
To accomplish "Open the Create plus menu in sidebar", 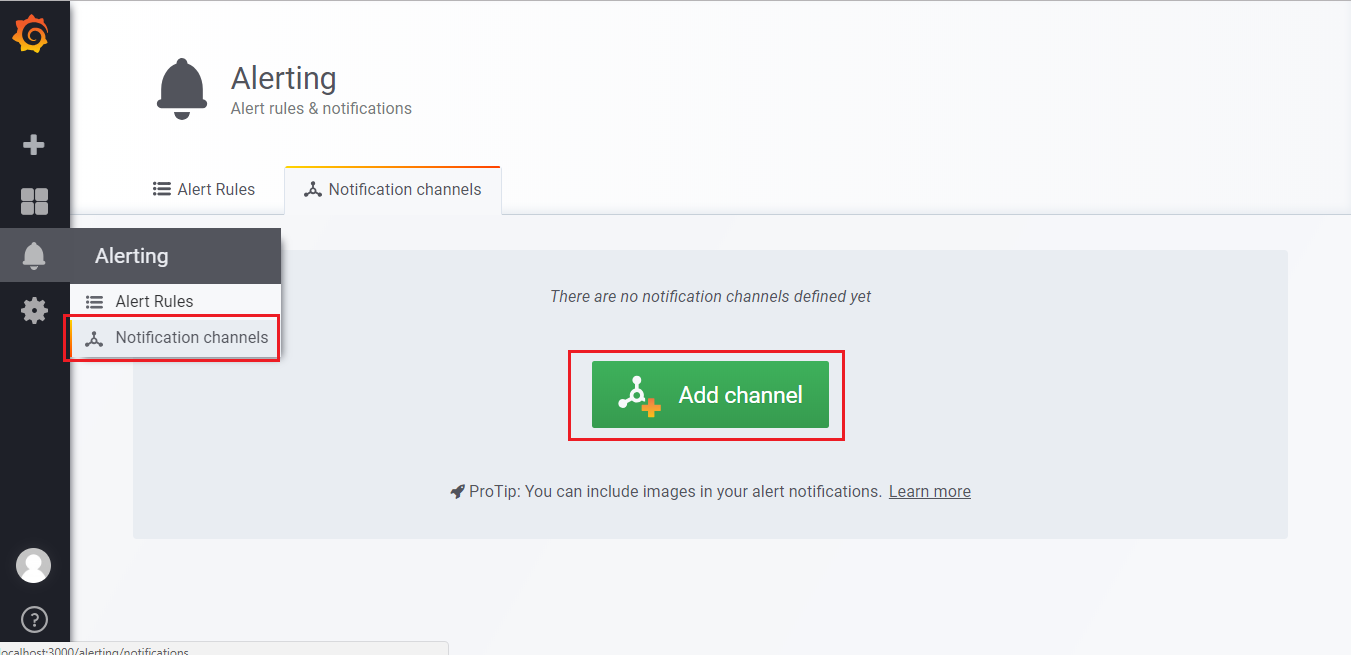I will click(x=34, y=145).
